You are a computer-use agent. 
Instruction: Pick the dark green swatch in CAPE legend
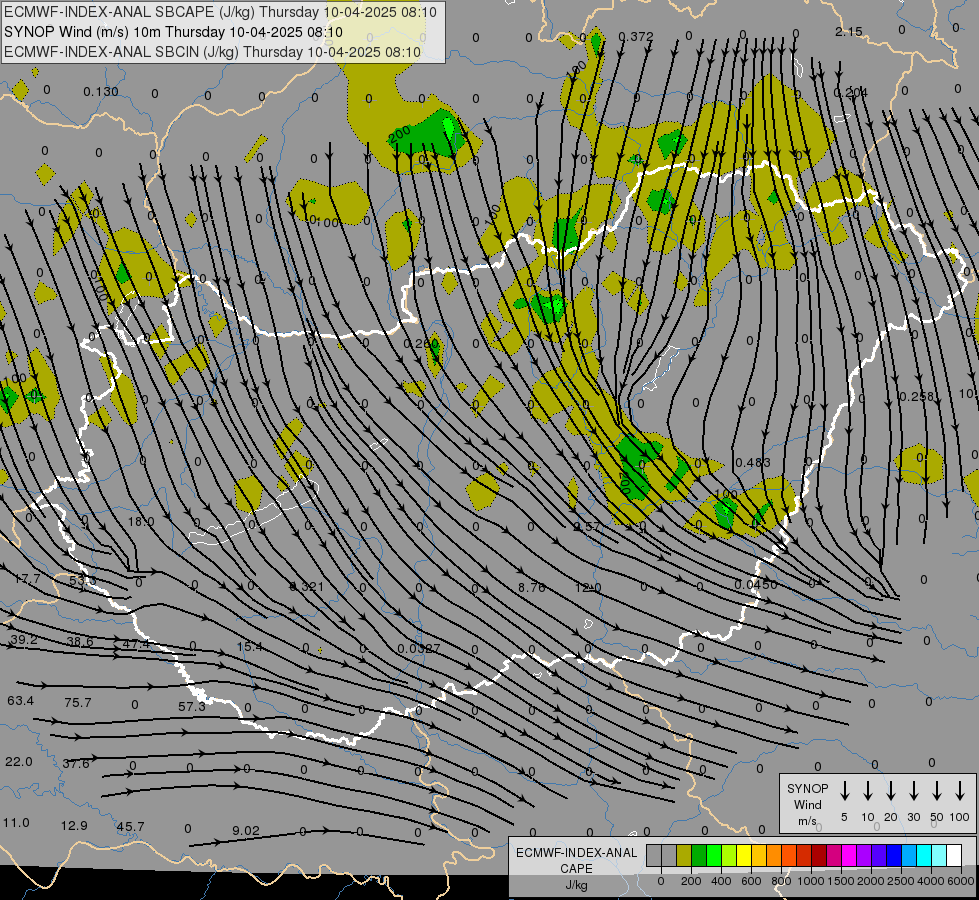click(x=699, y=856)
